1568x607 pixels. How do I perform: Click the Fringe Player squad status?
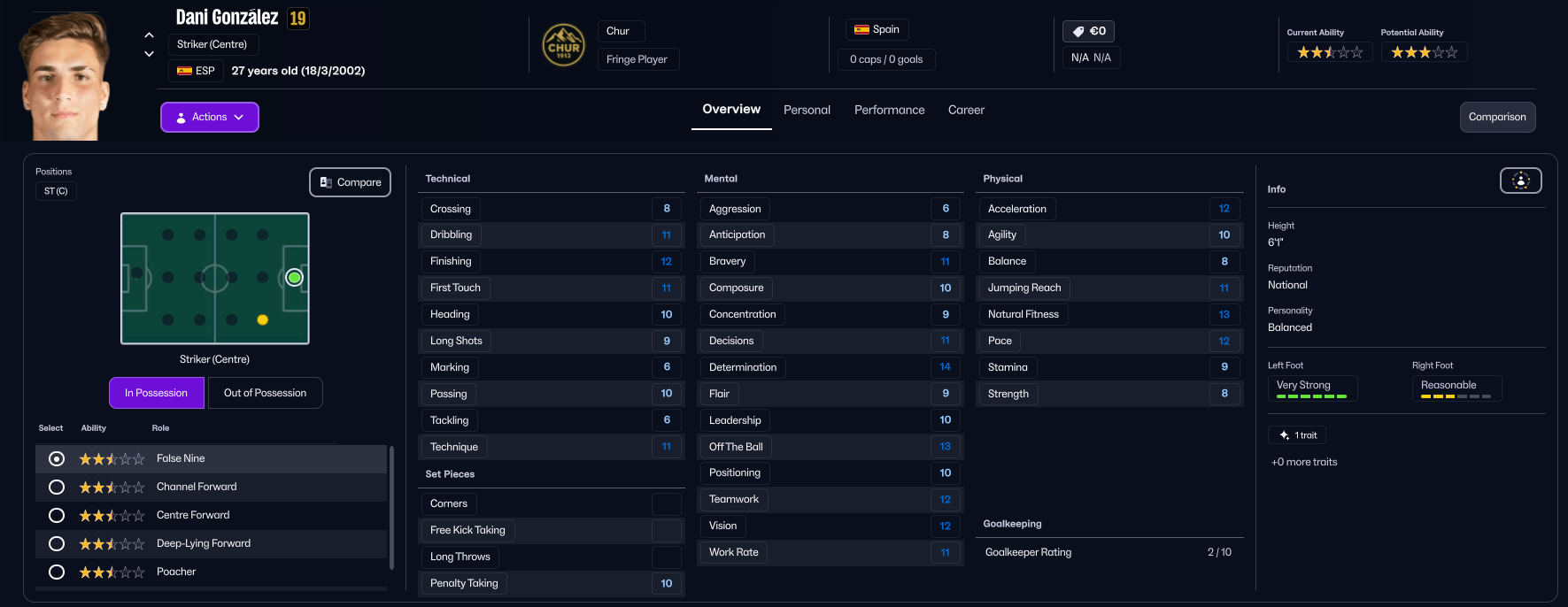[638, 59]
